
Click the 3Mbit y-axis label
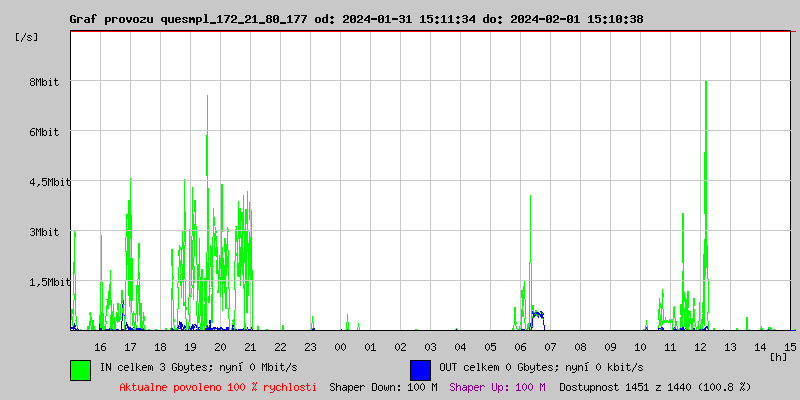[44, 232]
